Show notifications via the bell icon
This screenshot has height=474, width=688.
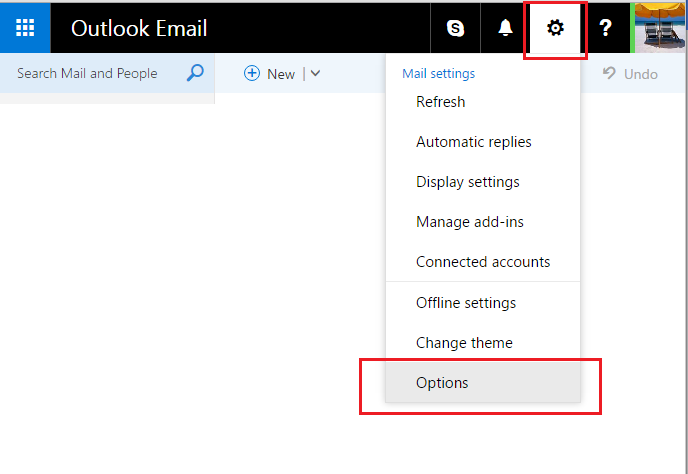point(505,28)
